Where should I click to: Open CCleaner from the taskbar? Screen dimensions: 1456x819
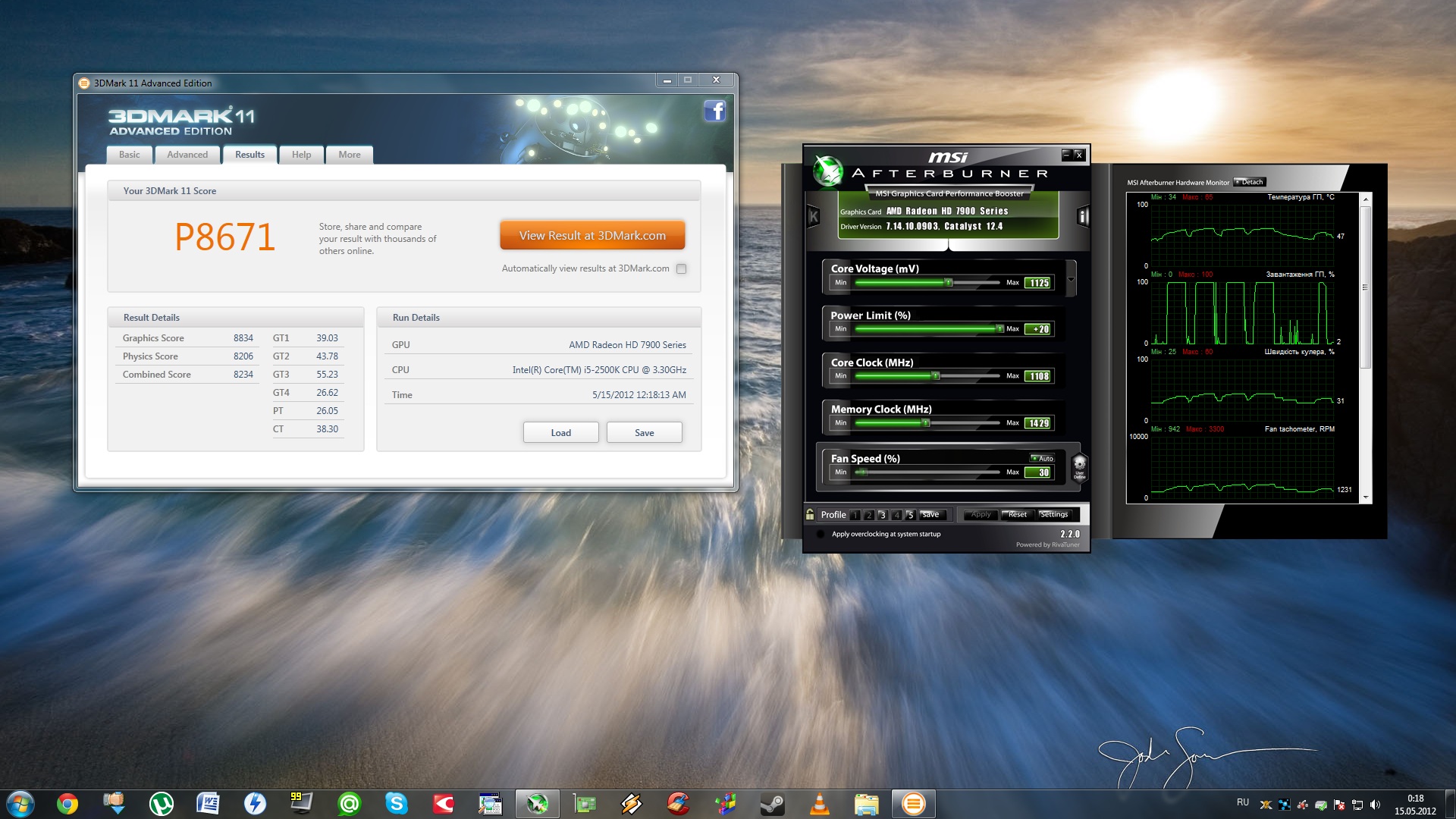pos(678,804)
